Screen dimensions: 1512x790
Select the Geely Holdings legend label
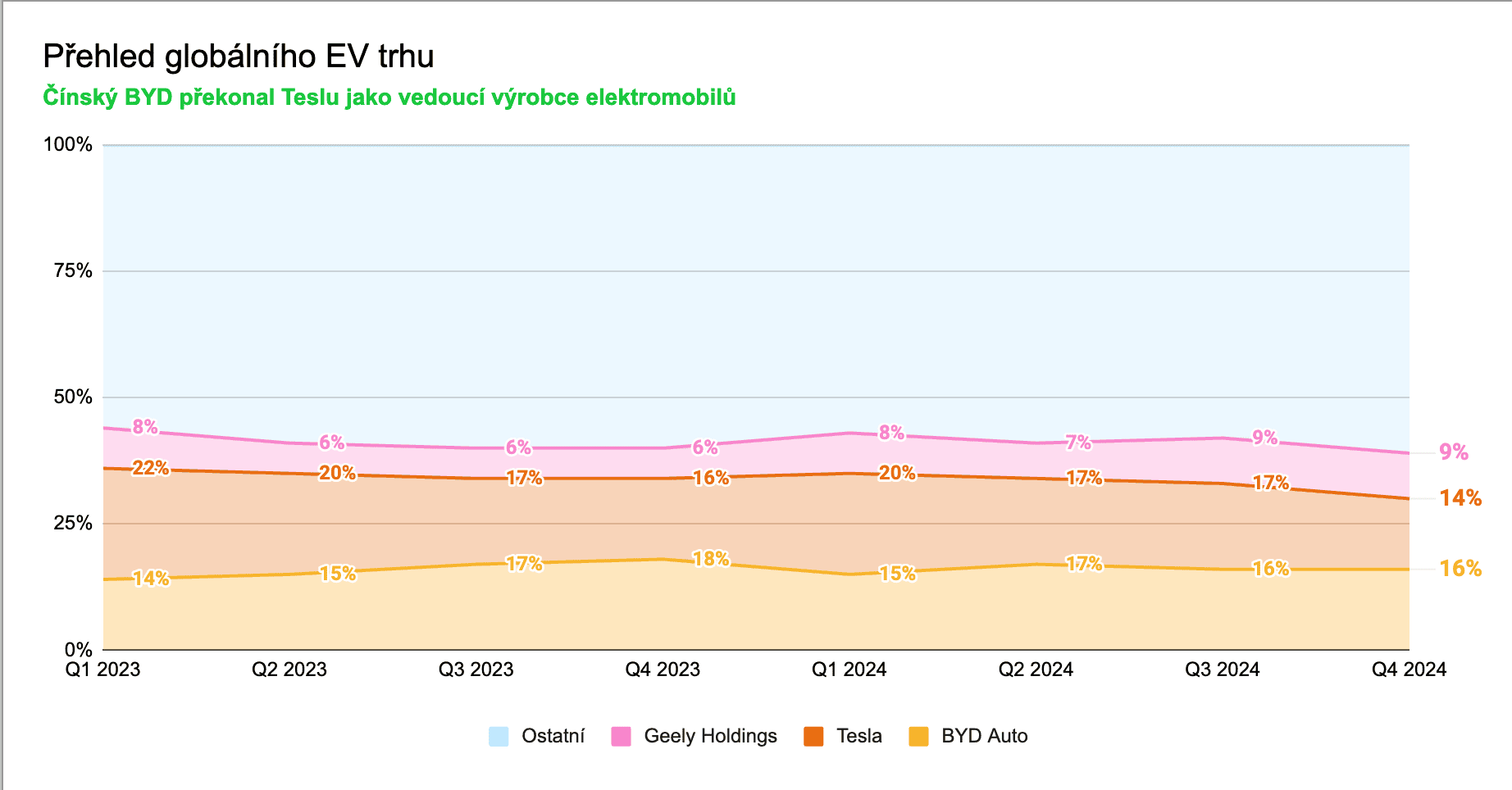click(x=710, y=736)
